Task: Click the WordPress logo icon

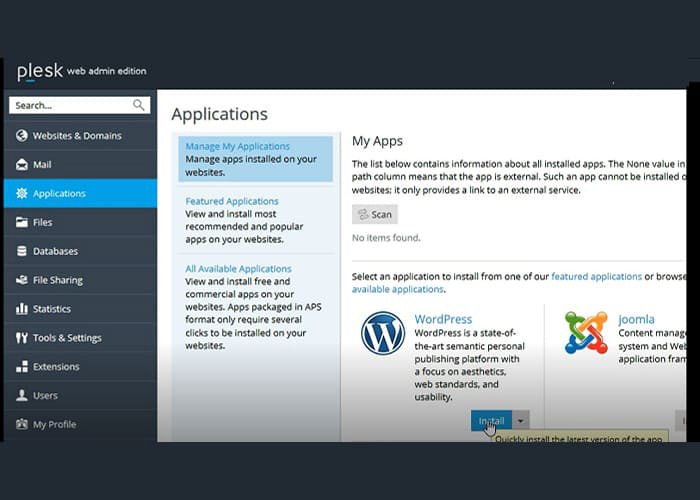Action: pyautogui.click(x=383, y=334)
